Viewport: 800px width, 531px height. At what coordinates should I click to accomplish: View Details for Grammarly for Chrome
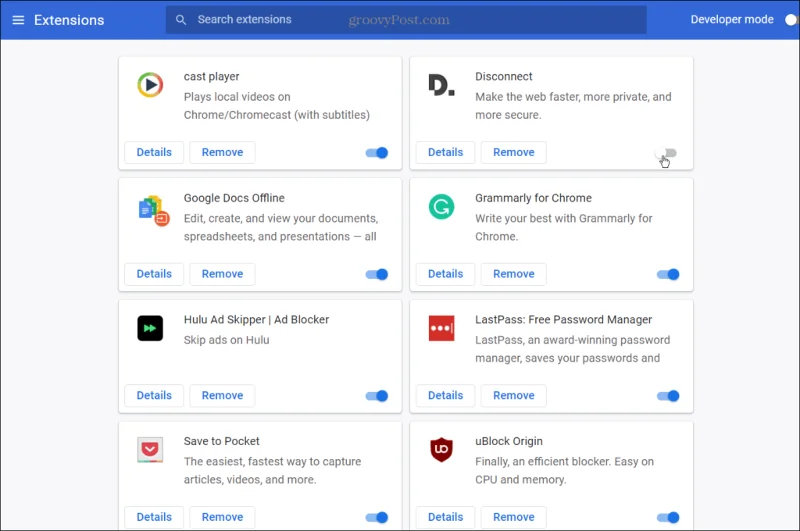click(x=445, y=274)
